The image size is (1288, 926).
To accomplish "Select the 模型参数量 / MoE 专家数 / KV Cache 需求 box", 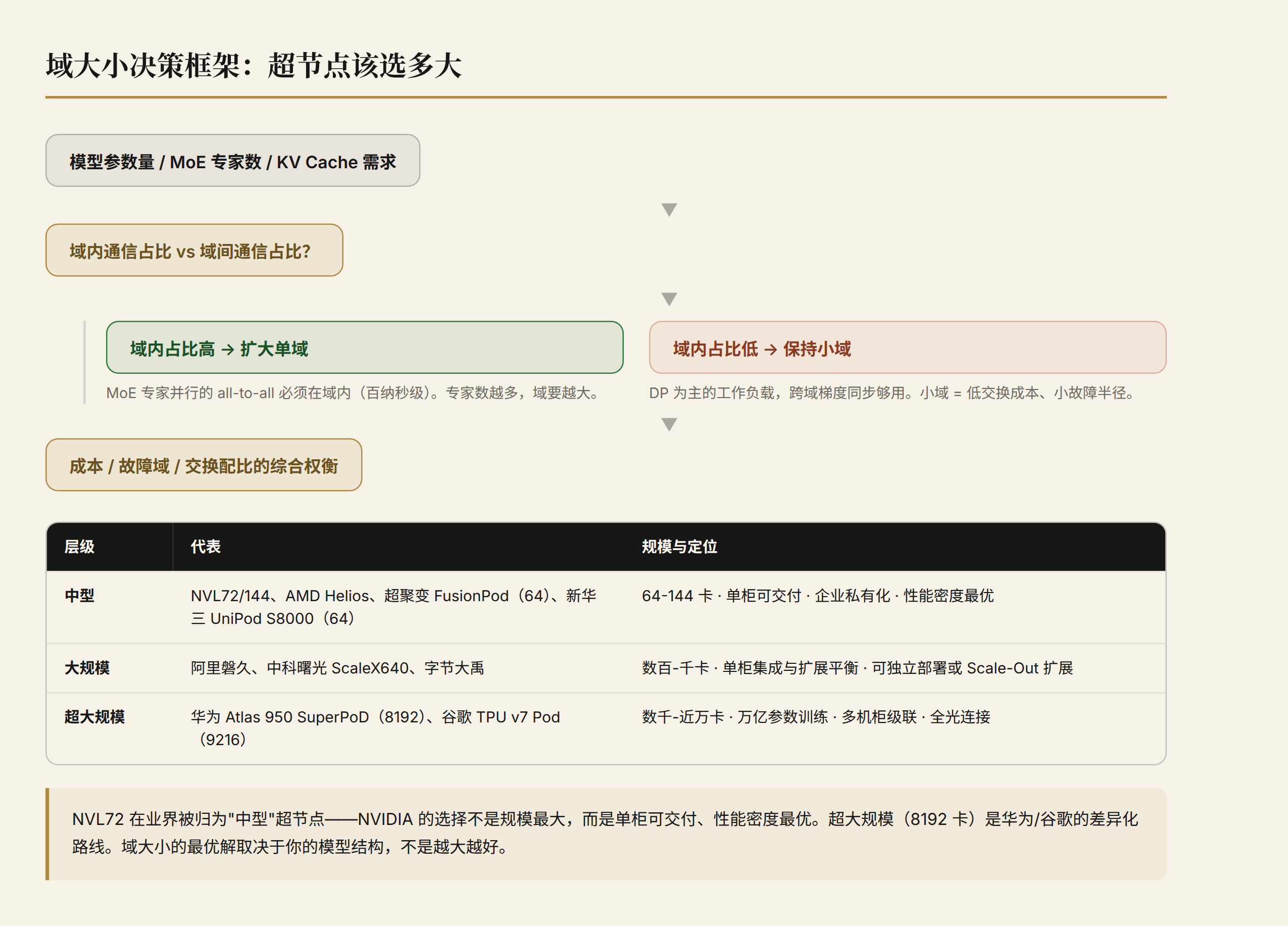I will click(x=233, y=161).
